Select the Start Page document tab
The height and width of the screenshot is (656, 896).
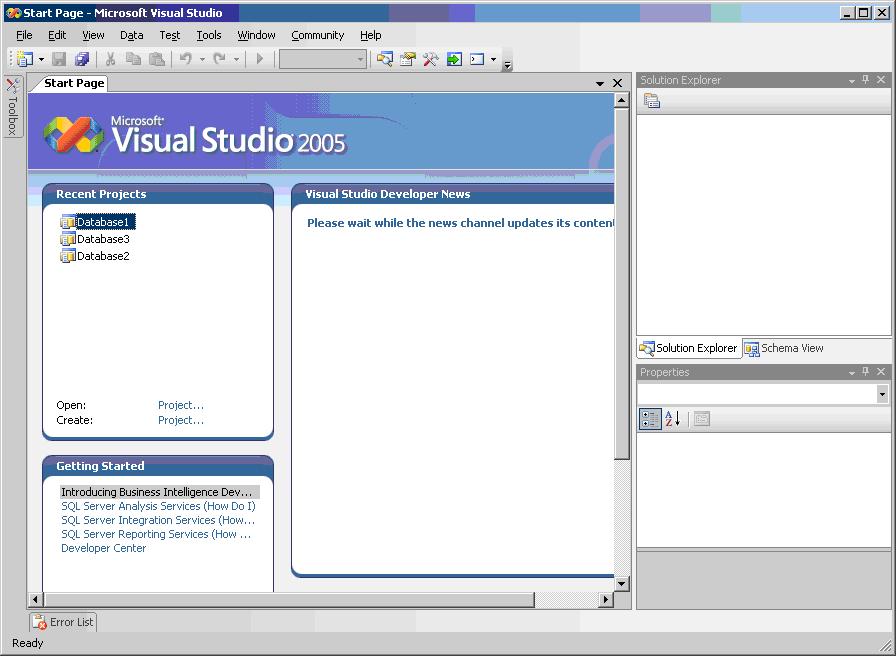point(74,83)
